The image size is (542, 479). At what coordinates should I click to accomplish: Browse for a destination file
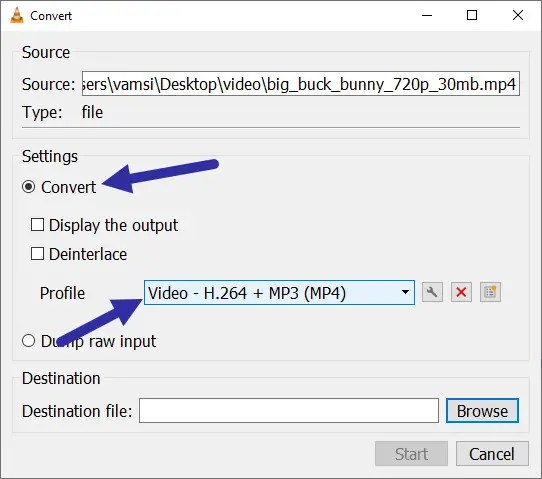coord(482,411)
